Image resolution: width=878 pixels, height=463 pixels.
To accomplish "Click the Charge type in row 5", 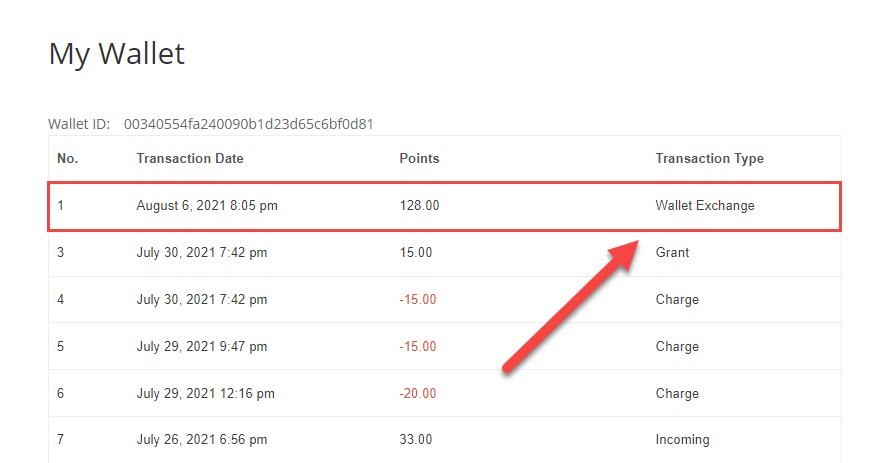I will 677,347.
